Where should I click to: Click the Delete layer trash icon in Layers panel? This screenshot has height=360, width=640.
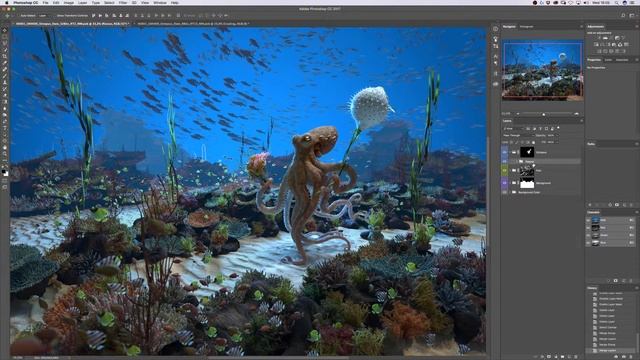point(576,356)
